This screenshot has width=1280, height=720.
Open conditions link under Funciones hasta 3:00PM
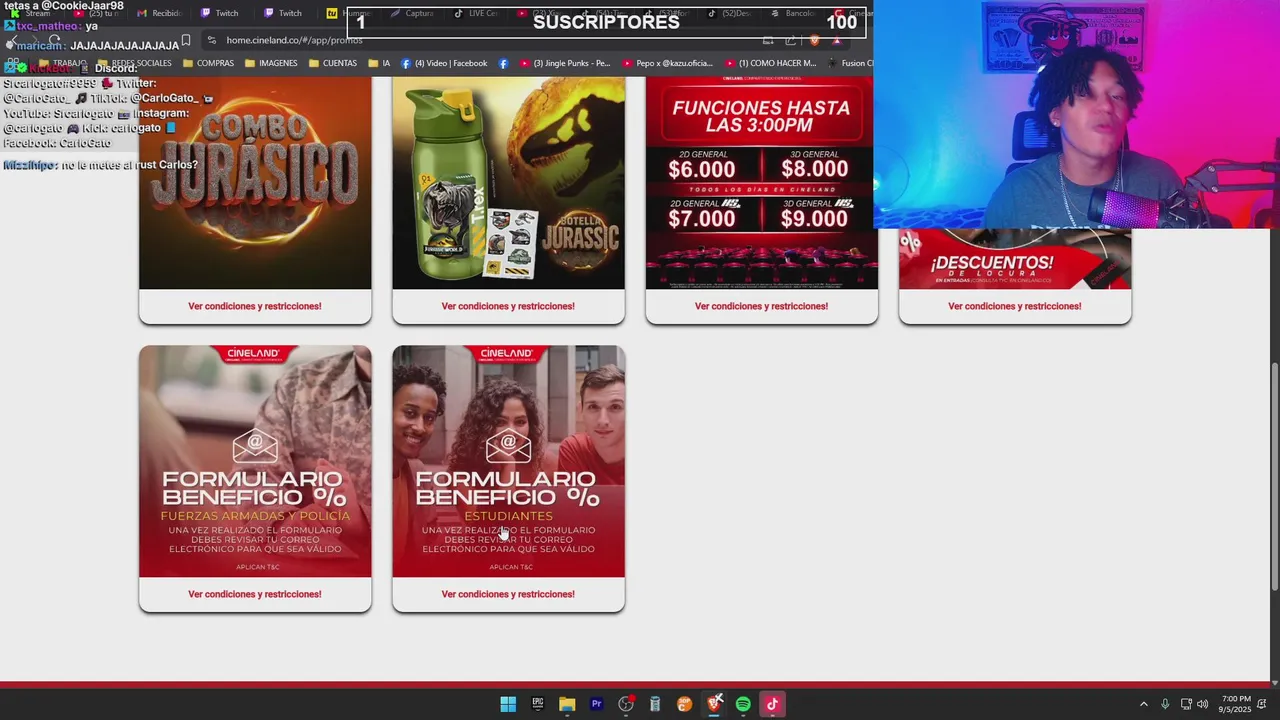coord(761,306)
